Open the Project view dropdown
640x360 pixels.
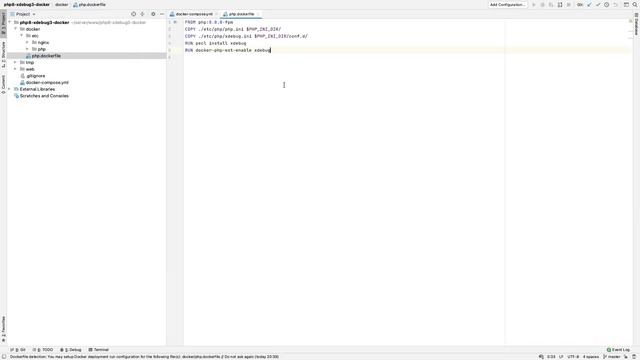click(x=23, y=14)
